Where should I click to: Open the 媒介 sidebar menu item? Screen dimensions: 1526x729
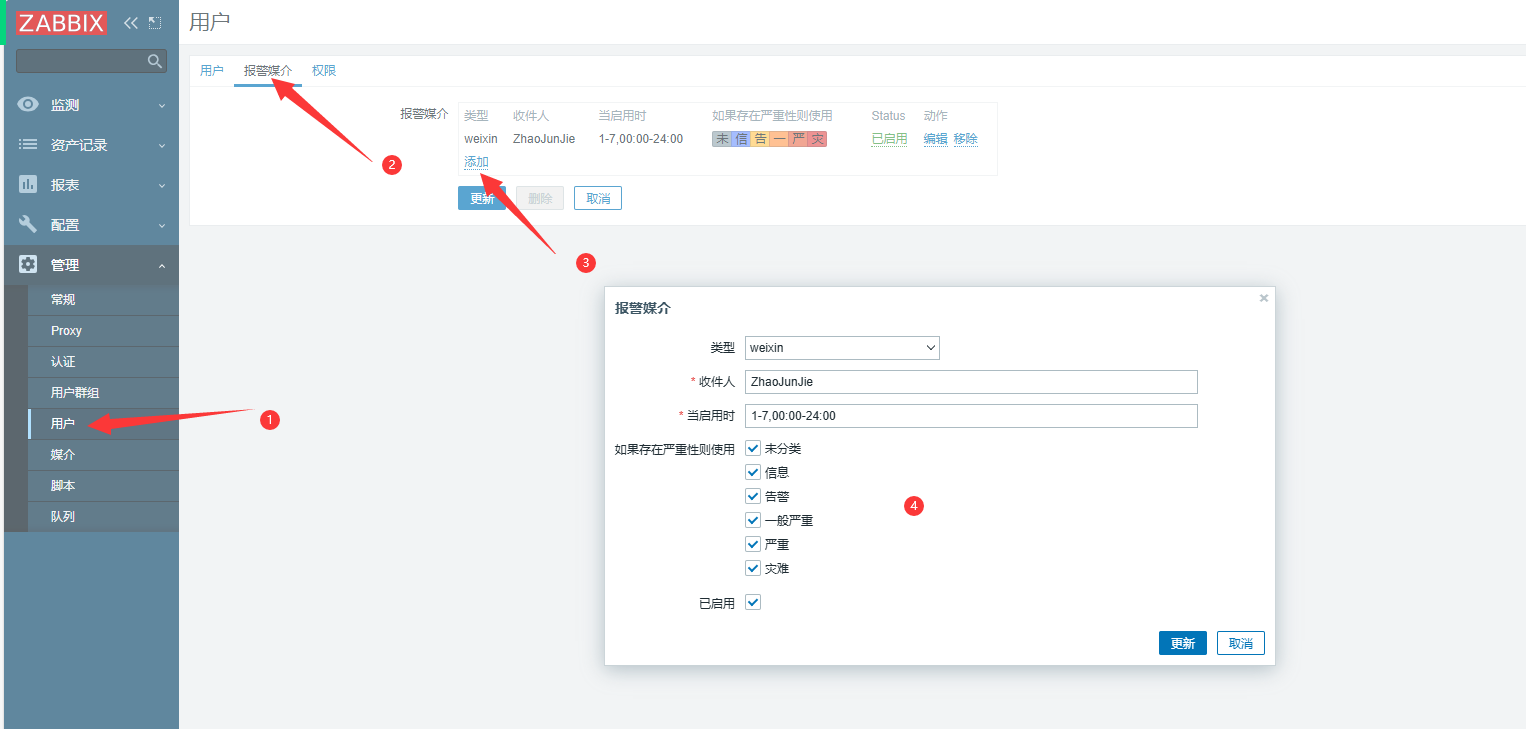point(104,455)
